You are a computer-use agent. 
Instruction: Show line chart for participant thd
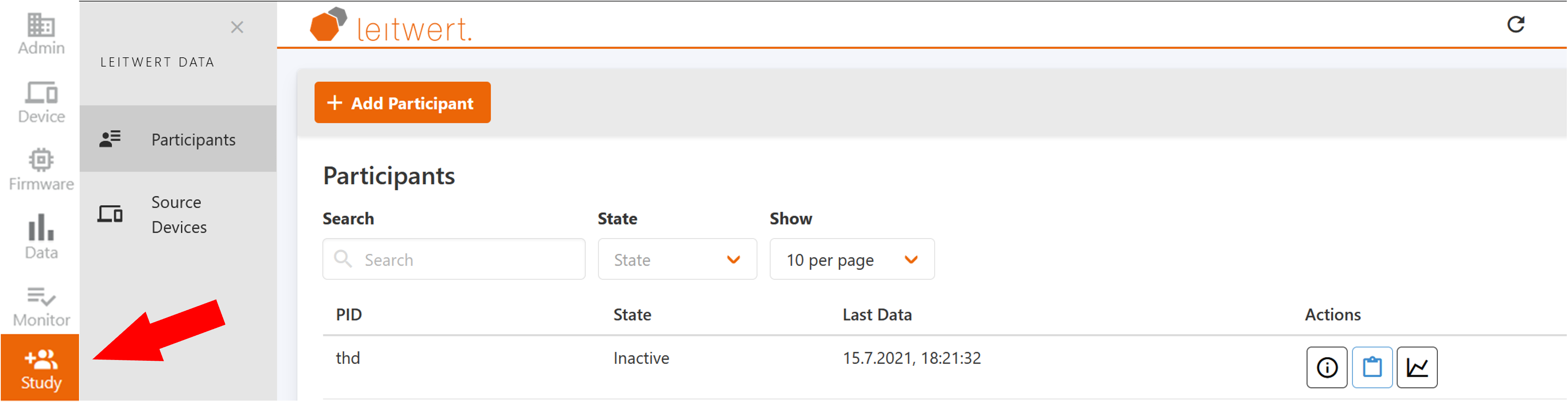click(1416, 368)
